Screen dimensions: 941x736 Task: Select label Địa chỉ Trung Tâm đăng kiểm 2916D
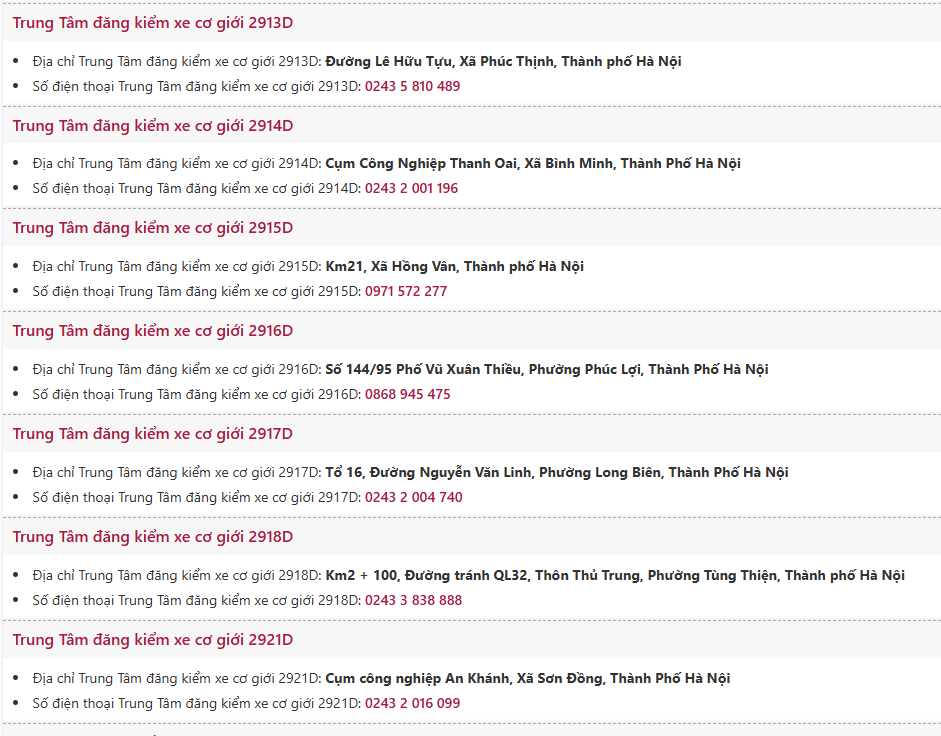pyautogui.click(x=178, y=370)
